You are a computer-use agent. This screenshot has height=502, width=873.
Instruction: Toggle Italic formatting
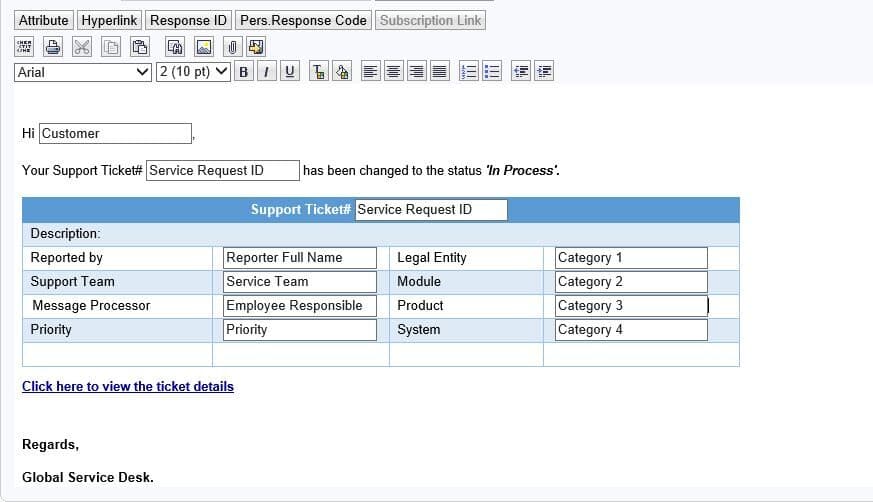click(267, 71)
